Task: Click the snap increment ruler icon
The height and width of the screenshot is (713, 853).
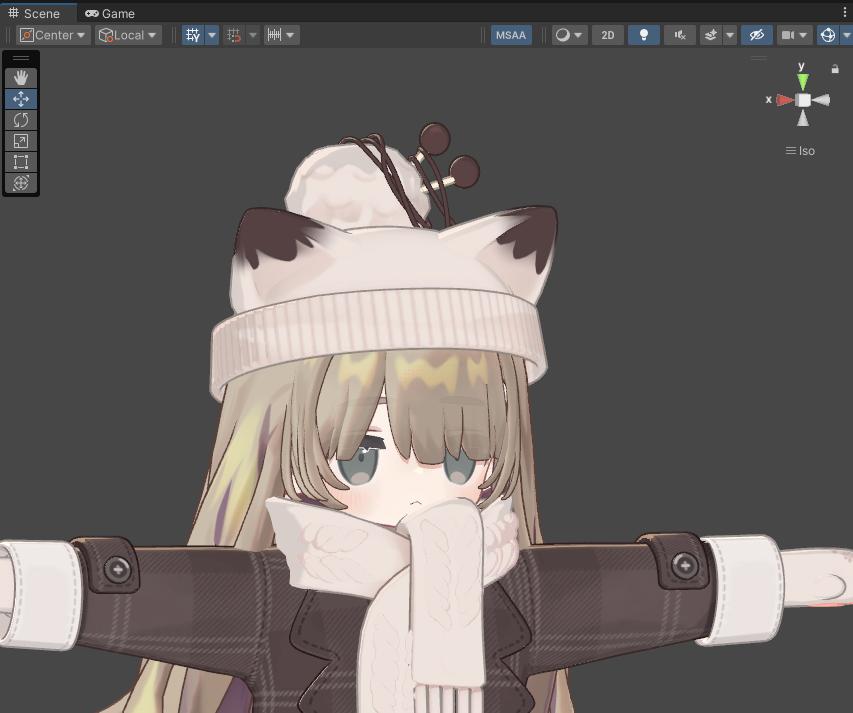Action: 274,35
